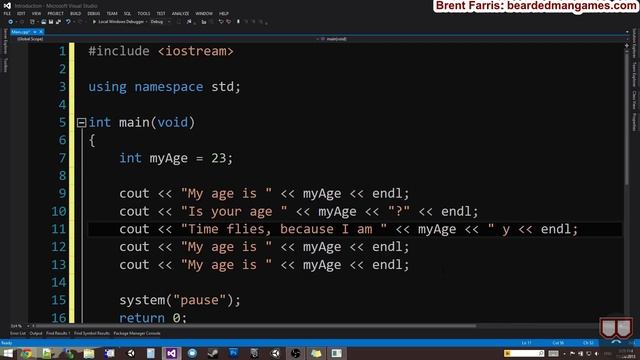Open the Server Explorer side panel tab
Viewport: 640px width, 360px height.
5,41
